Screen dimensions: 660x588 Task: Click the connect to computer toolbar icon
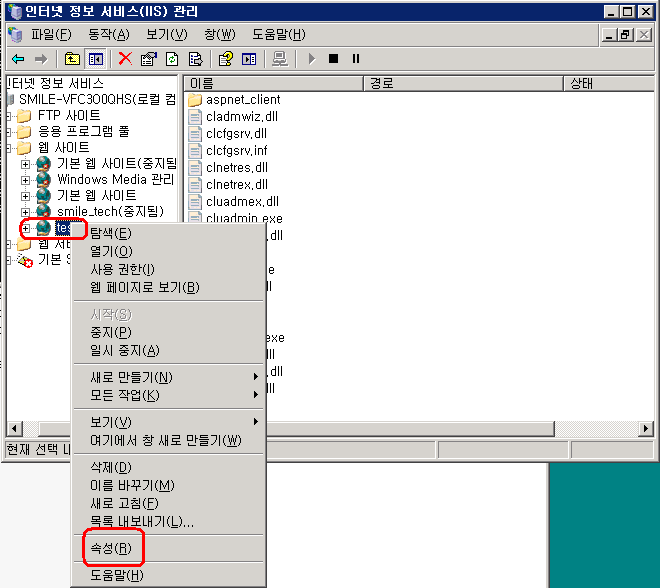coord(280,59)
